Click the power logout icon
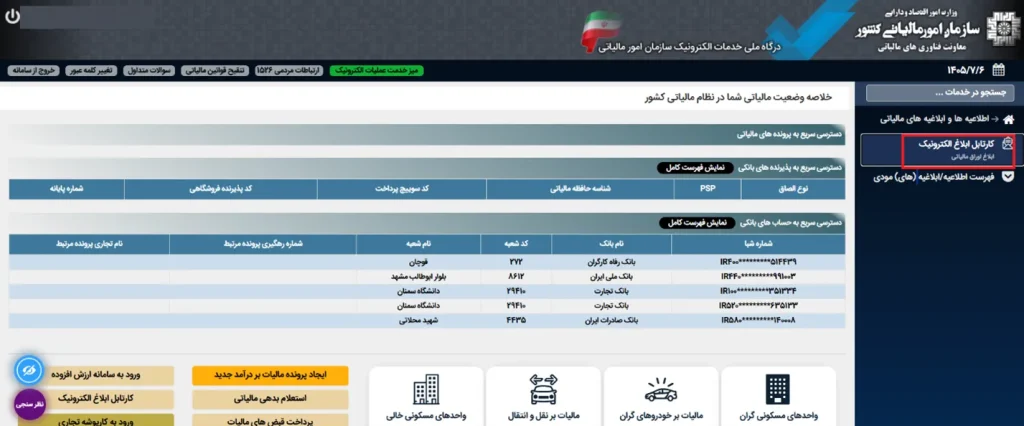Image resolution: width=1024 pixels, height=426 pixels. pyautogui.click(x=12, y=16)
